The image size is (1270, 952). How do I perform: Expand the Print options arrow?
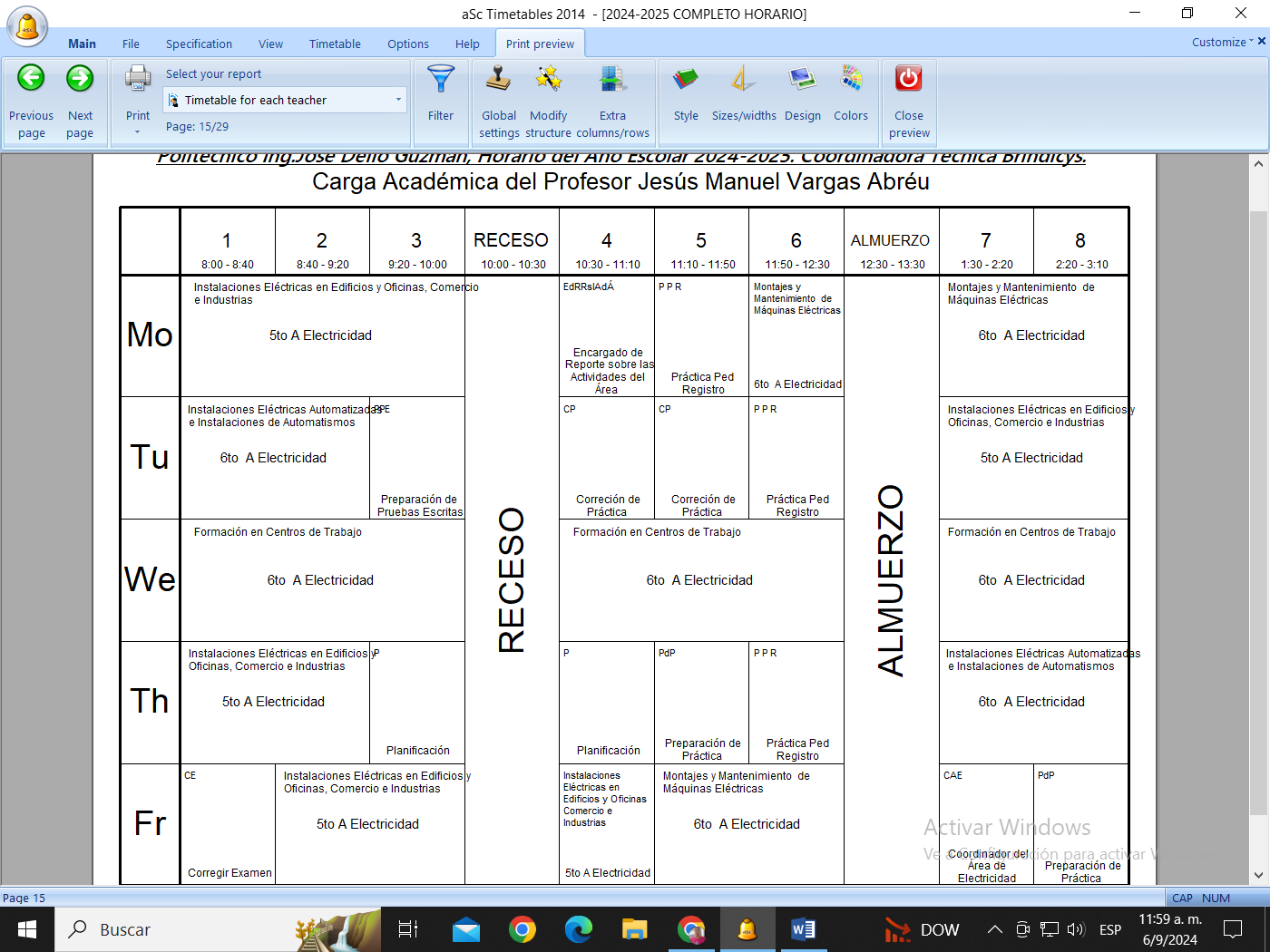pos(138,132)
